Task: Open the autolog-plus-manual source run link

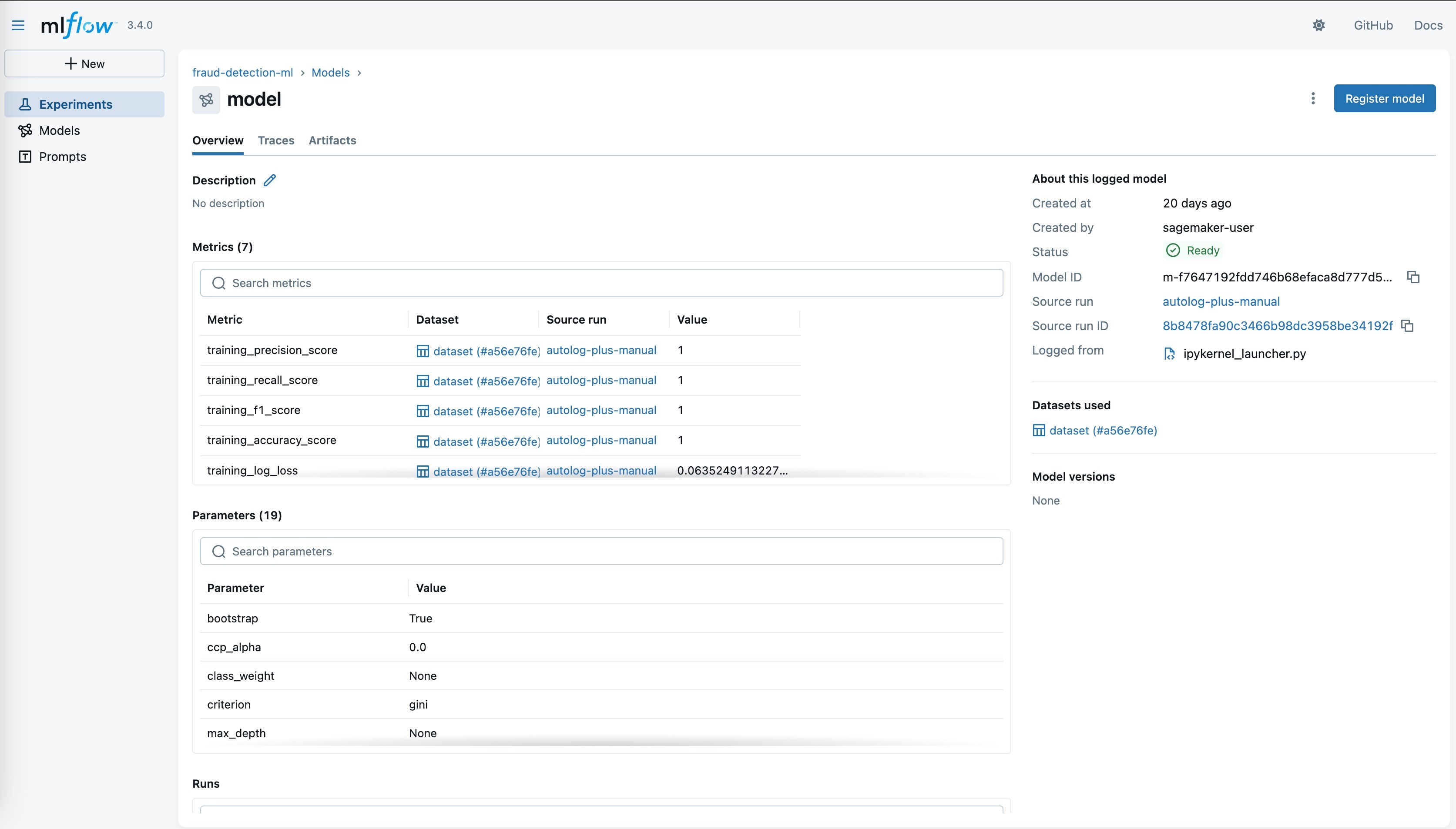Action: click(1221, 302)
